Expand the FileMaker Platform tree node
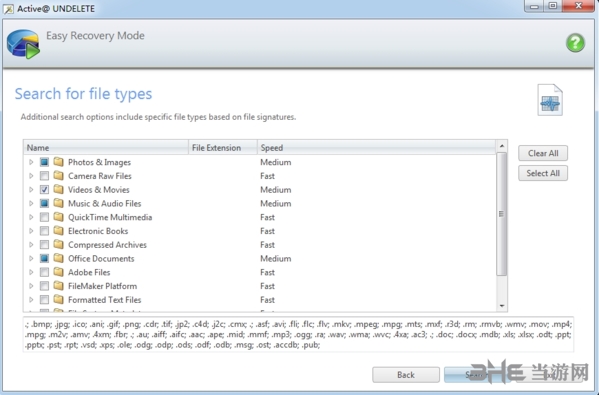 (31, 286)
